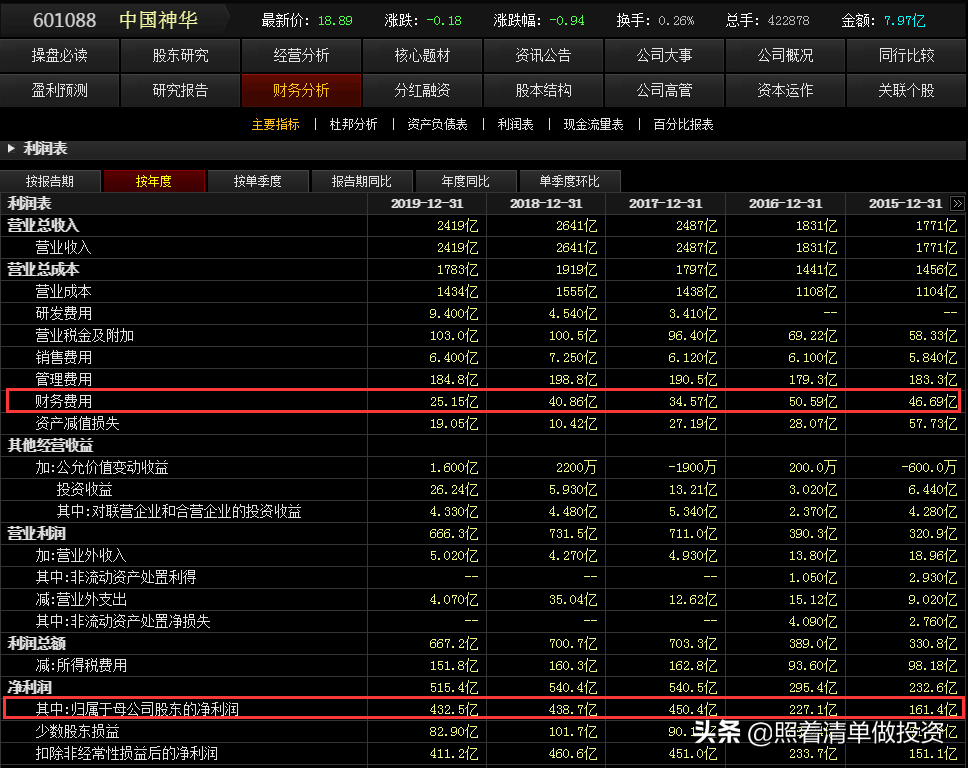Jump to 杜邦分析 section
The width and height of the screenshot is (968, 768).
coord(353,125)
